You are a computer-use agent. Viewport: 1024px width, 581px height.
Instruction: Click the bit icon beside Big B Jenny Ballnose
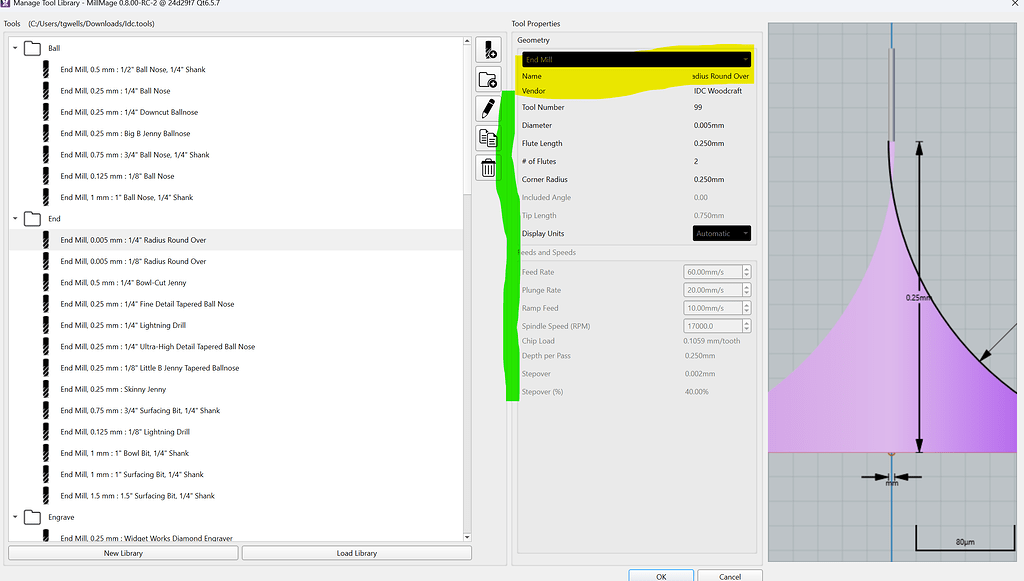click(46, 133)
